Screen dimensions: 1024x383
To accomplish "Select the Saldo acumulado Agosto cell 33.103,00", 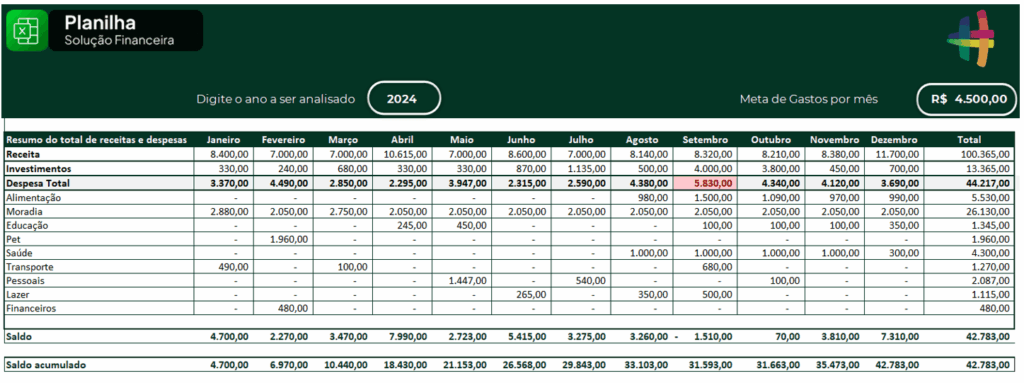I will click(x=642, y=365).
